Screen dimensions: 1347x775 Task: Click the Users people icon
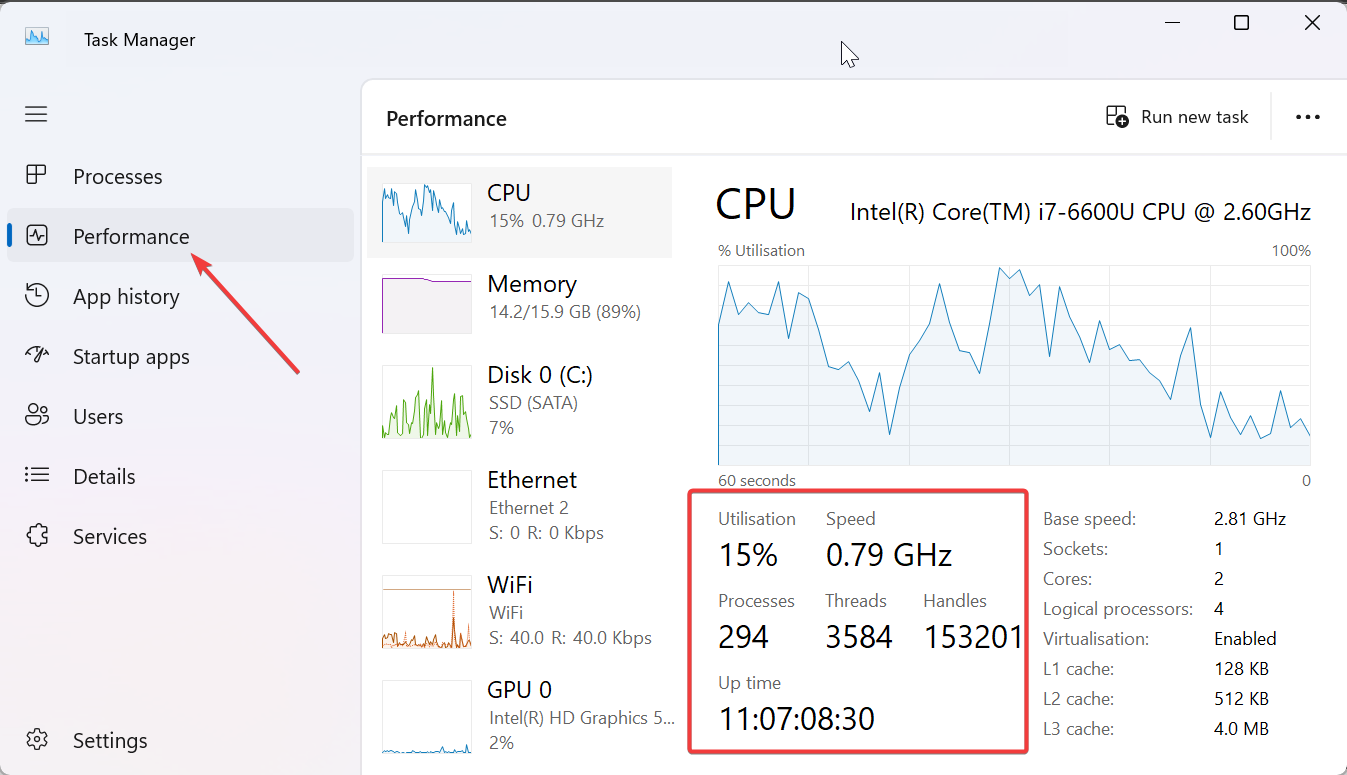pyautogui.click(x=36, y=416)
